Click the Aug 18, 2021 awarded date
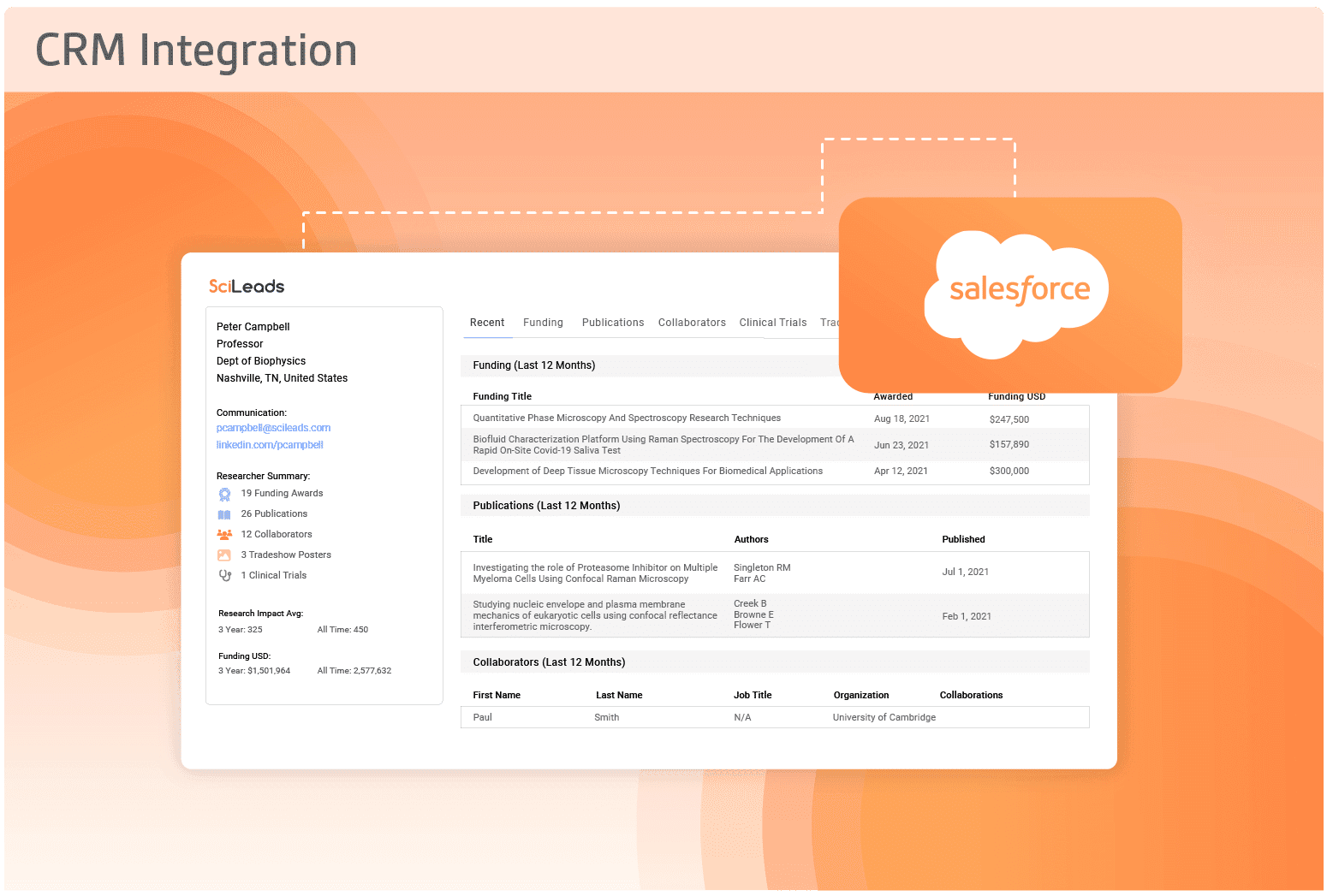Image resolution: width=1327 pixels, height=896 pixels. [x=902, y=419]
